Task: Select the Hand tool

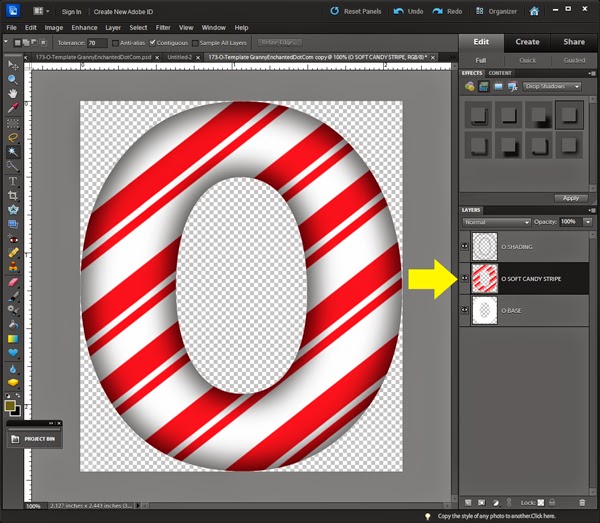Action: pos(13,94)
